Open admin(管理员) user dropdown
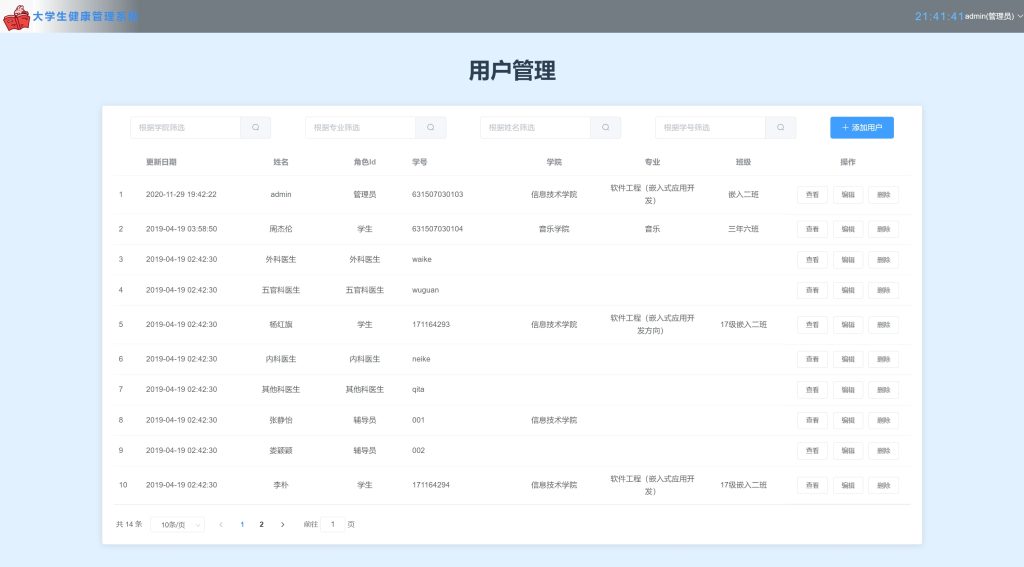This screenshot has height=567, width=1024. tap(993, 16)
